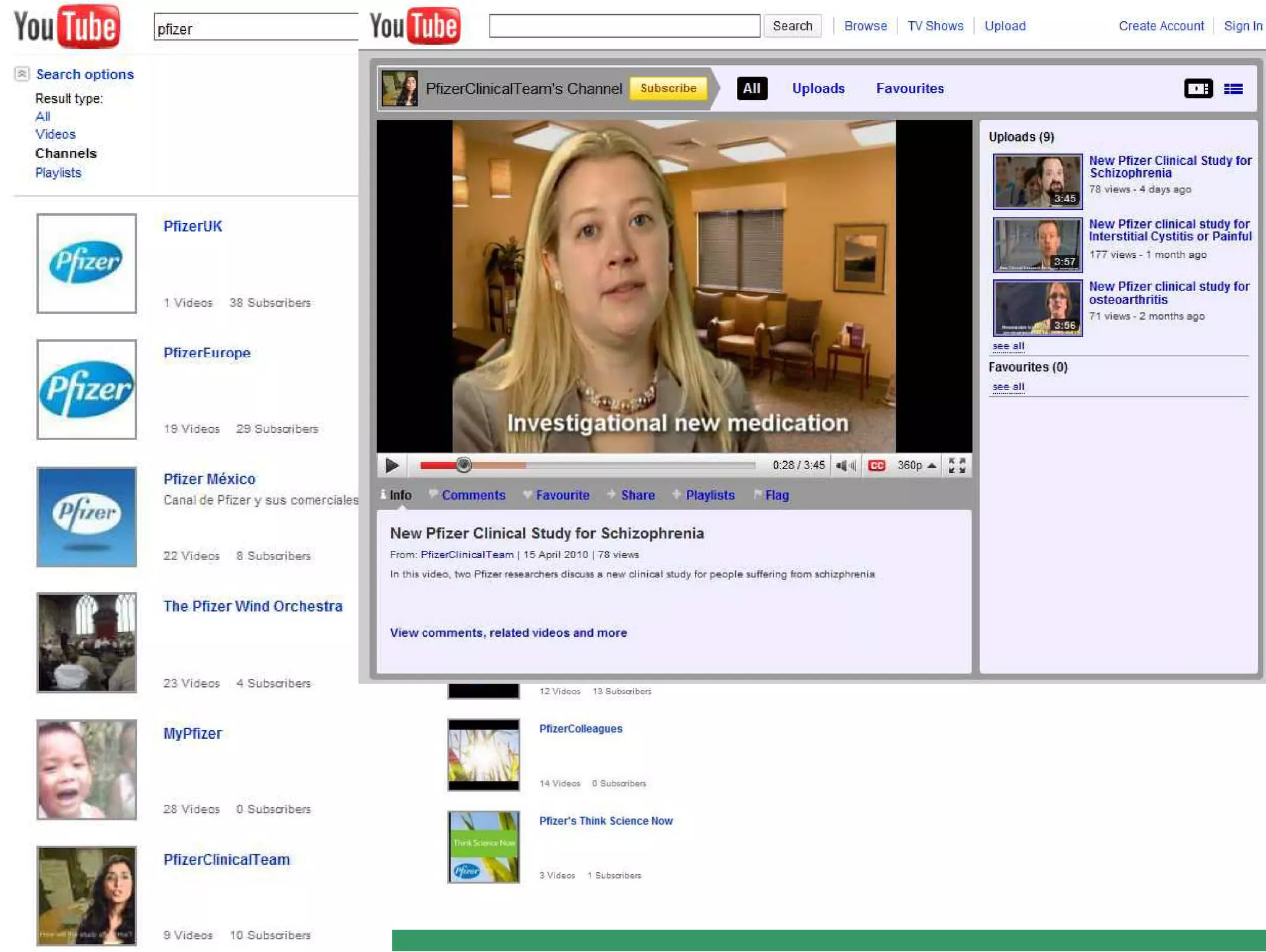This screenshot has height=952, width=1266.
Task: Click the YouTube logo in the search results page
Action: click(x=67, y=27)
